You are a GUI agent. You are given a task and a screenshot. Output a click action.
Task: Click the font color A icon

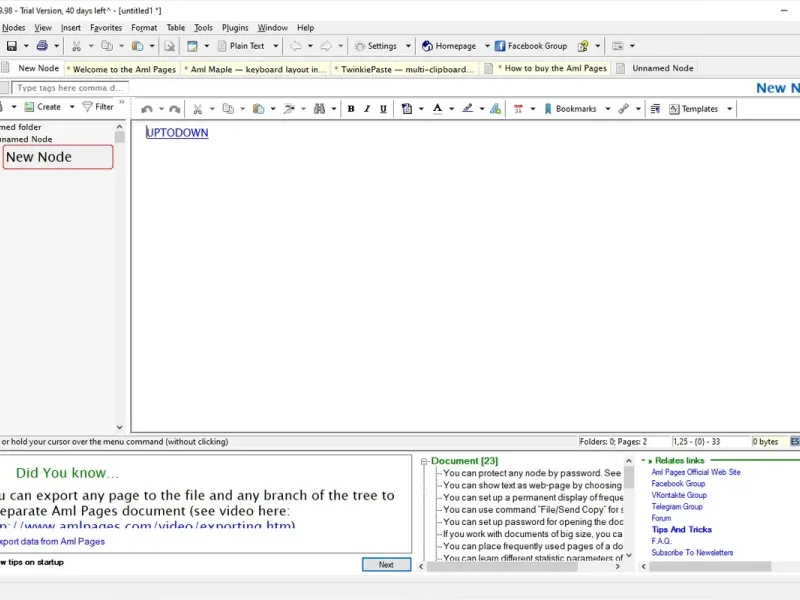coord(437,108)
